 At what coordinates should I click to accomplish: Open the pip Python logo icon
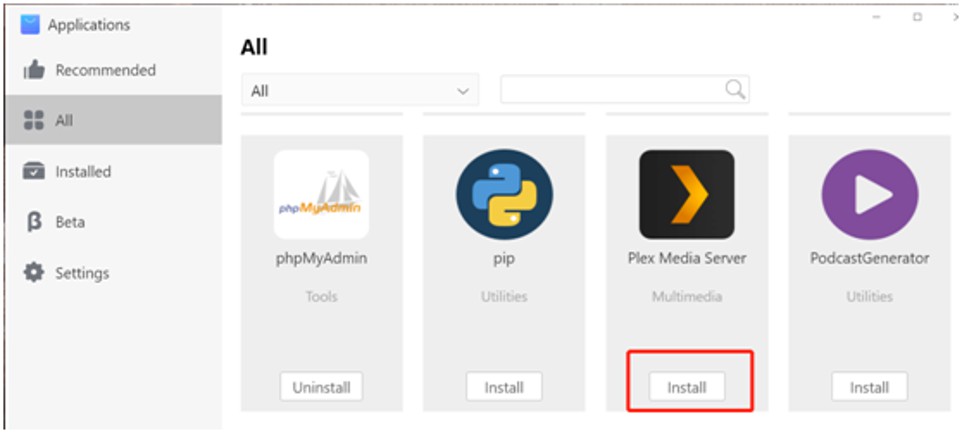[x=504, y=194]
